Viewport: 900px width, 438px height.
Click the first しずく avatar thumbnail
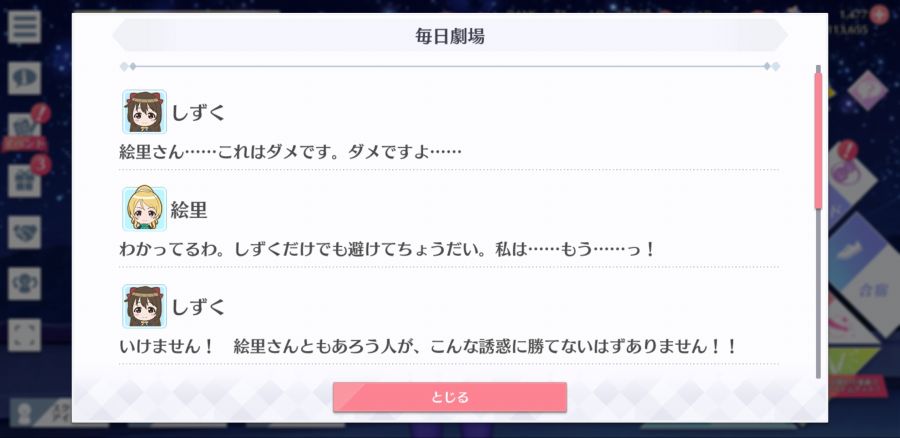pos(145,111)
